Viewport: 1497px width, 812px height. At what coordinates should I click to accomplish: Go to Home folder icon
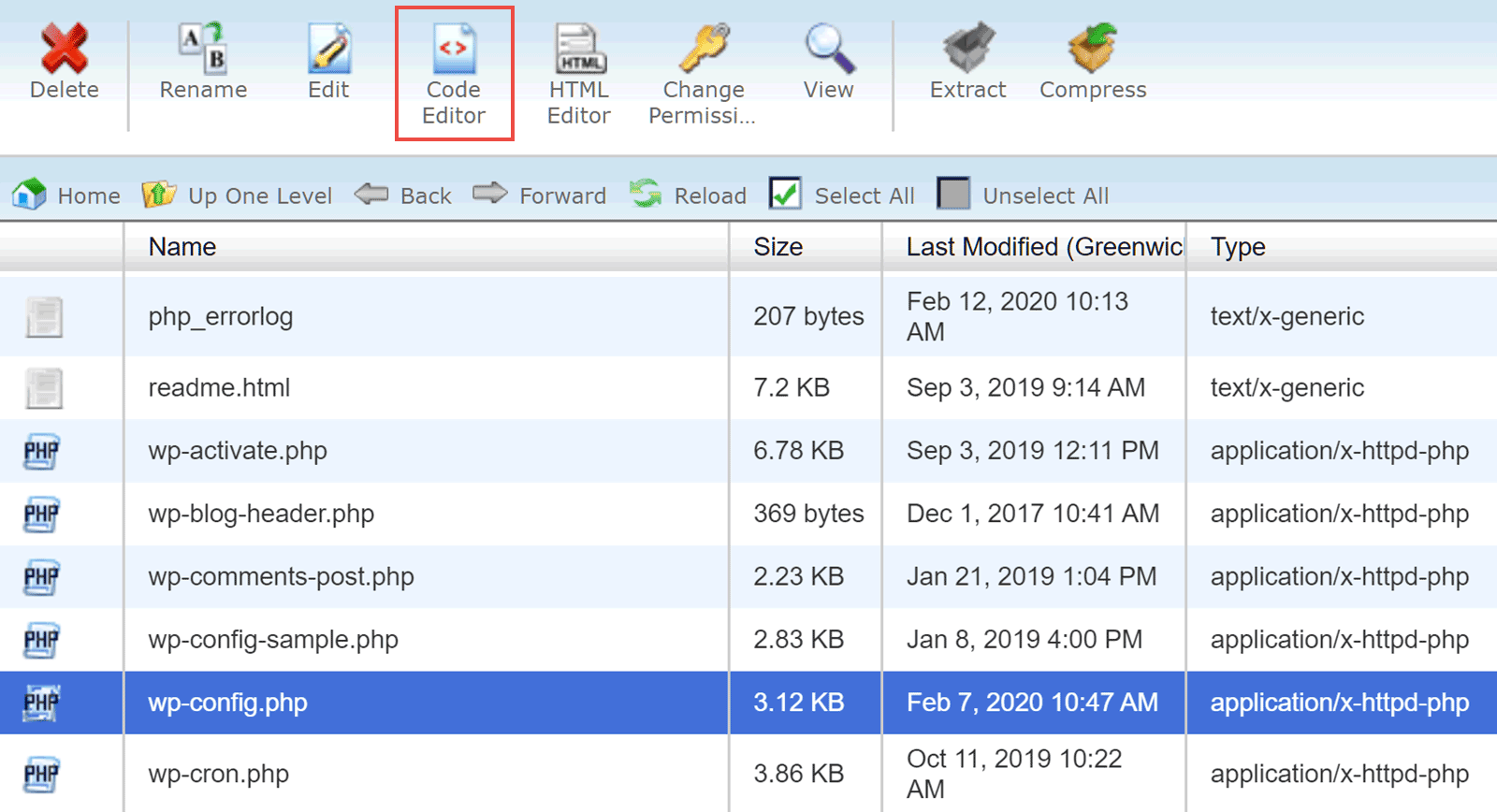29,195
